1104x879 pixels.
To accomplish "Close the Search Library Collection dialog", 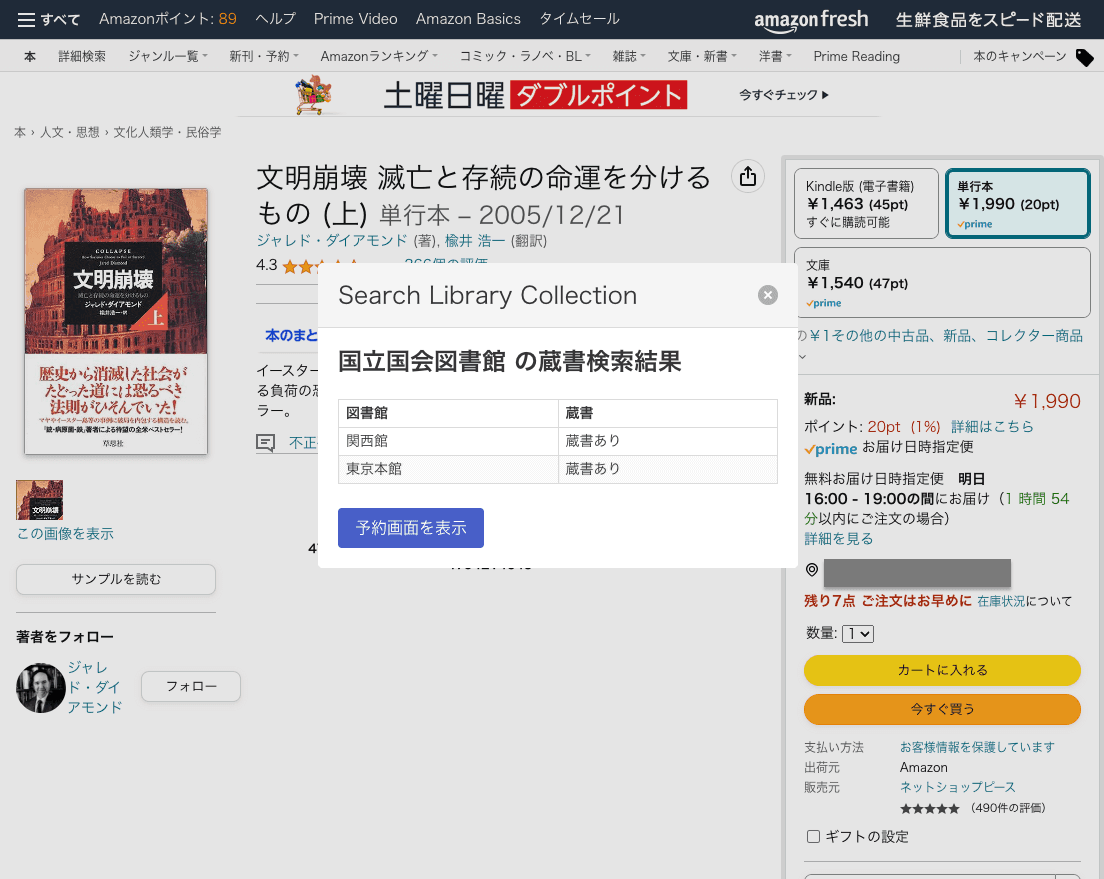I will pyautogui.click(x=767, y=295).
